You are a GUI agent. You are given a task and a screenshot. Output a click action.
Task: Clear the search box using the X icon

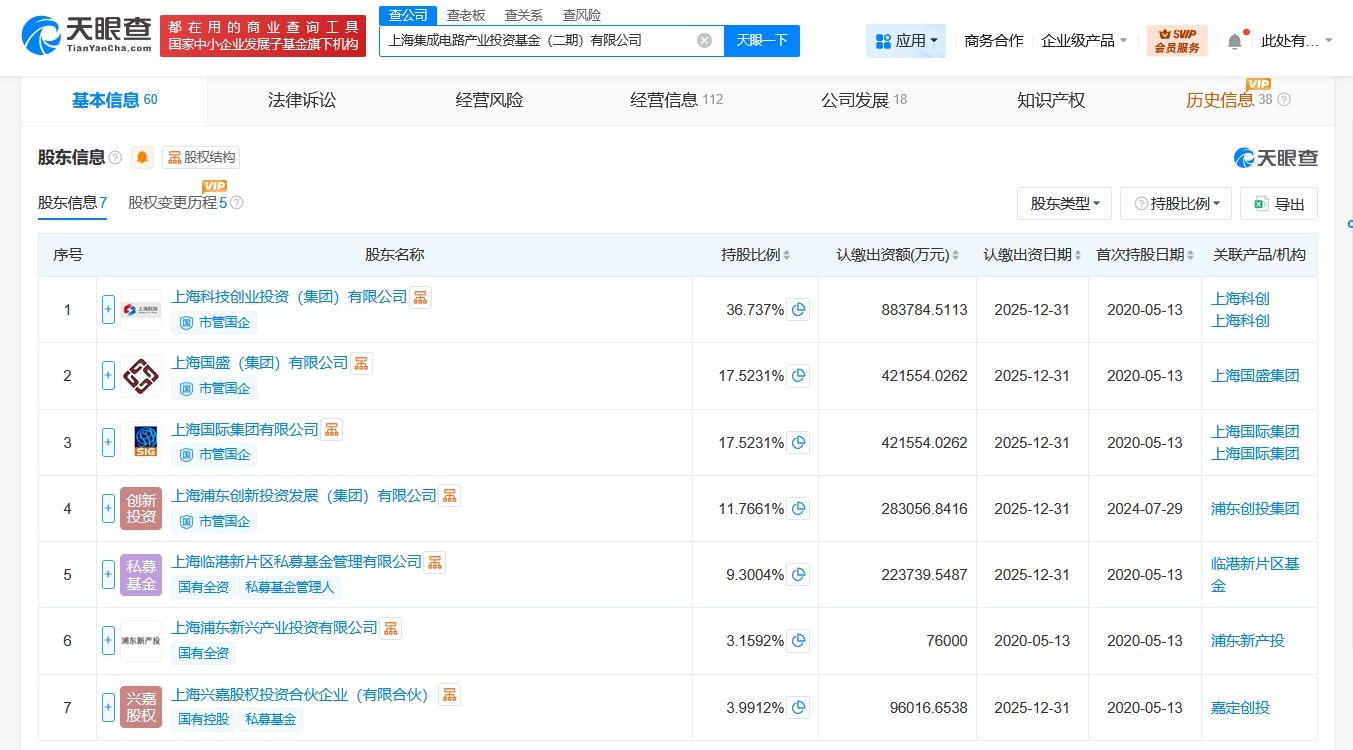click(704, 40)
